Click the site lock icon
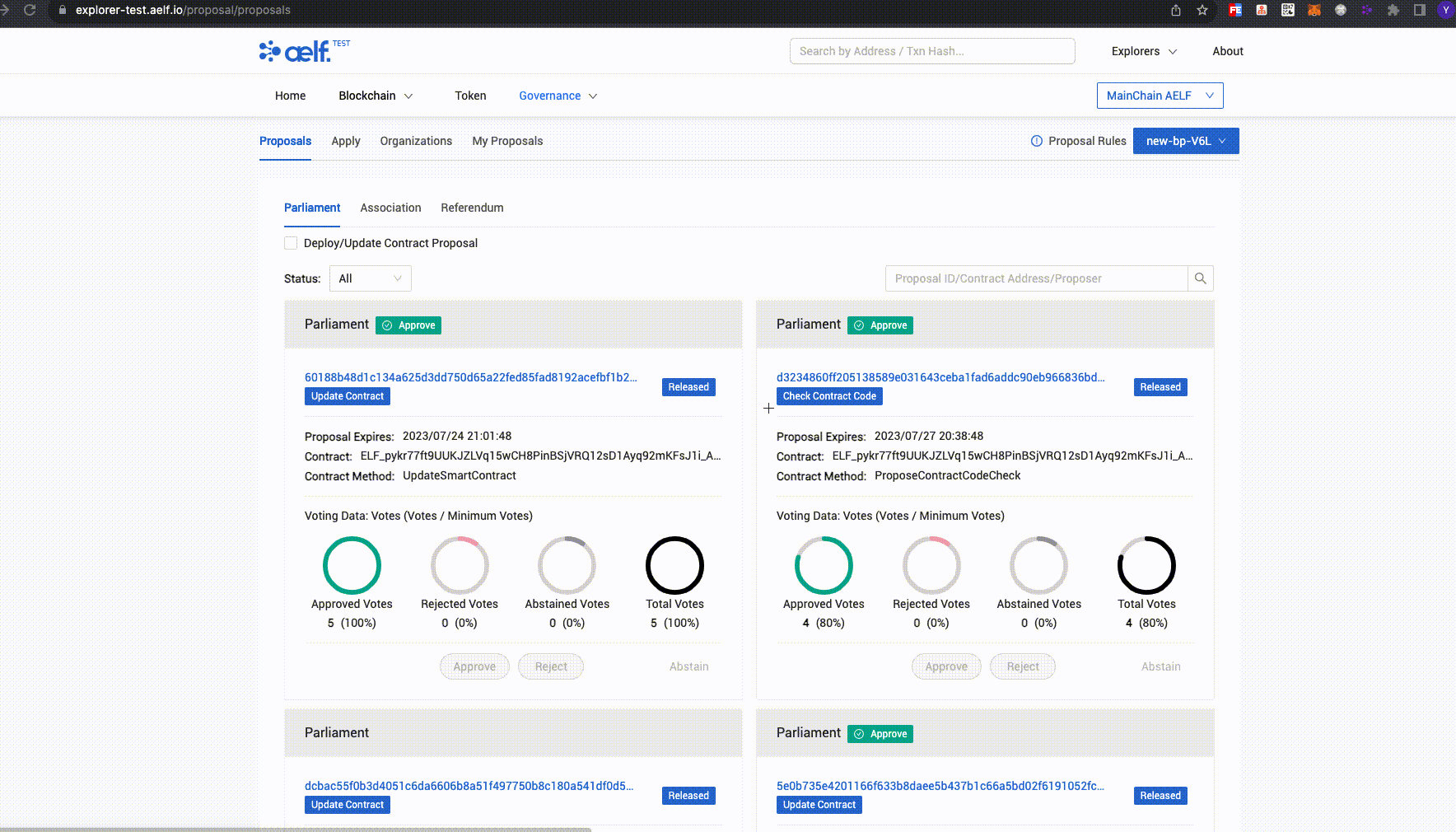The image size is (1456, 832). tap(63, 10)
